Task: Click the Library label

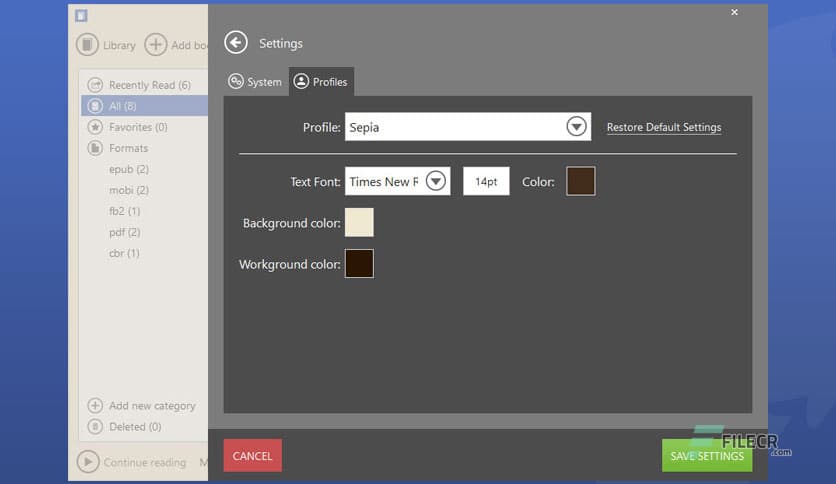Action: [119, 45]
